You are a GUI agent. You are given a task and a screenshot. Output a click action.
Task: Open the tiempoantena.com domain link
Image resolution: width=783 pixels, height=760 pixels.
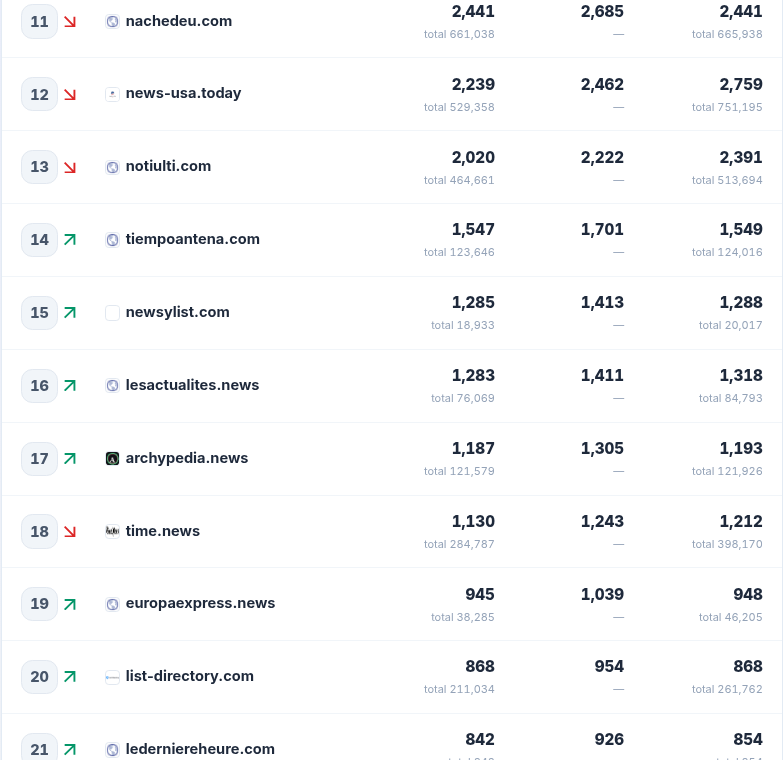(x=193, y=239)
